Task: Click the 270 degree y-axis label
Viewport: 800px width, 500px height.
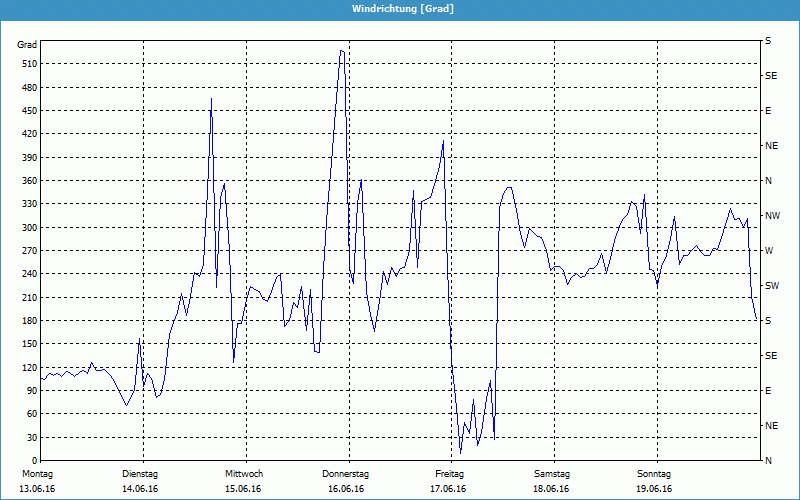Action: pos(27,251)
